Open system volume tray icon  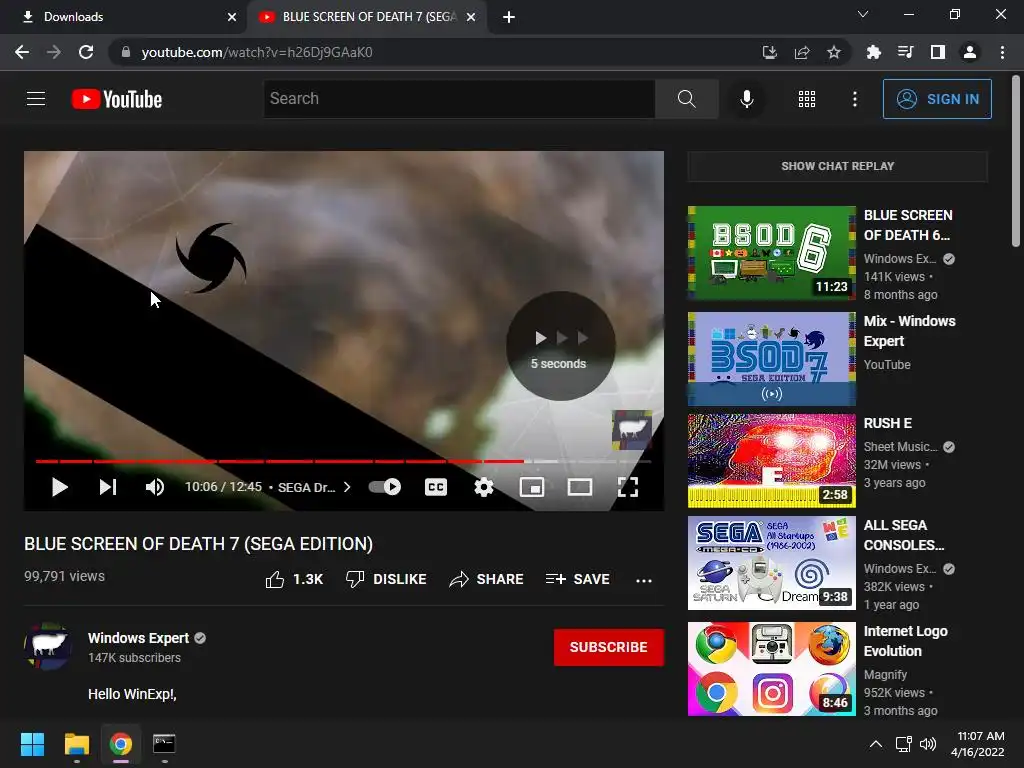(x=927, y=744)
